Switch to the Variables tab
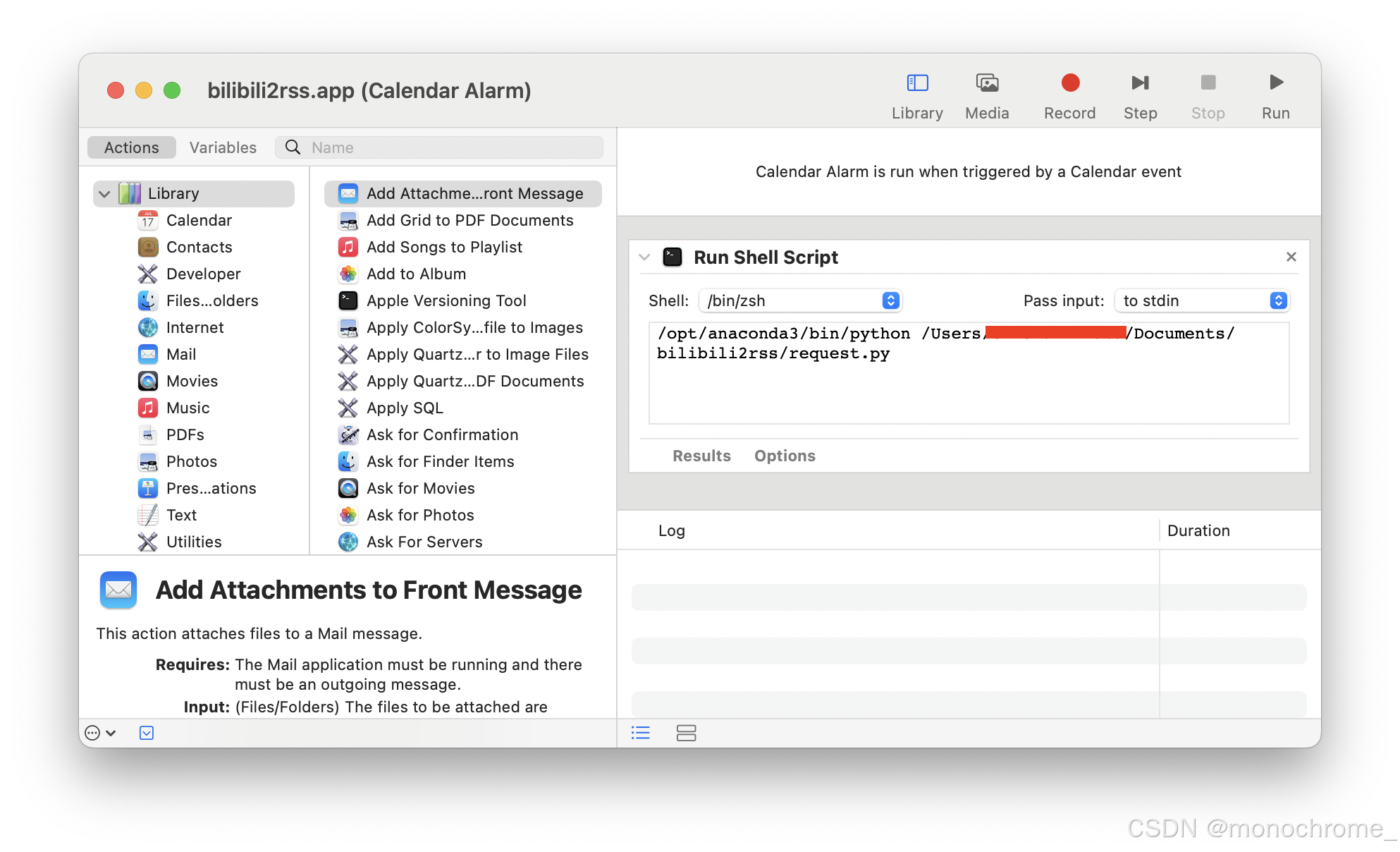 [x=223, y=147]
